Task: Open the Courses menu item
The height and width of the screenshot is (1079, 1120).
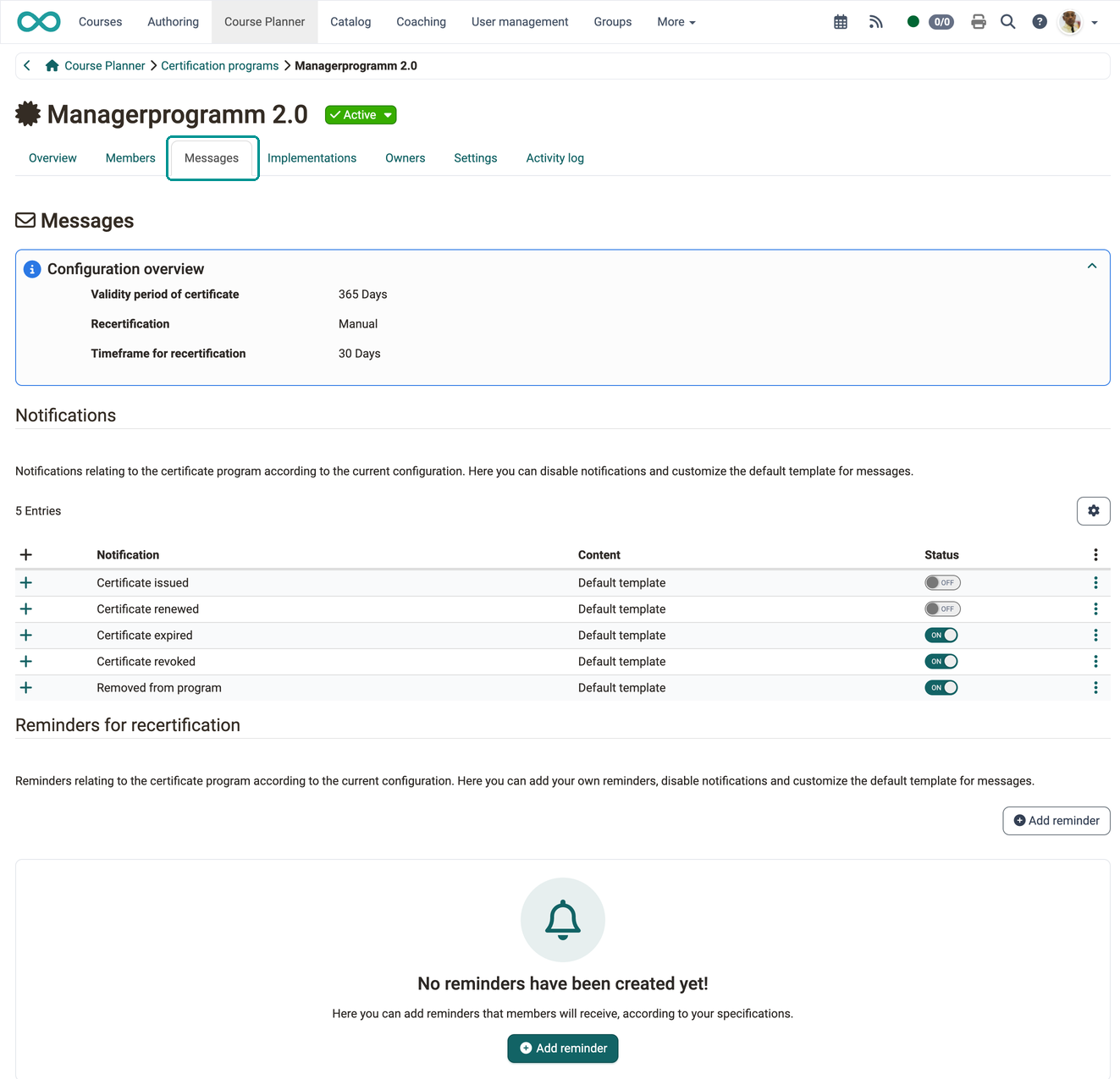Action: 101,22
